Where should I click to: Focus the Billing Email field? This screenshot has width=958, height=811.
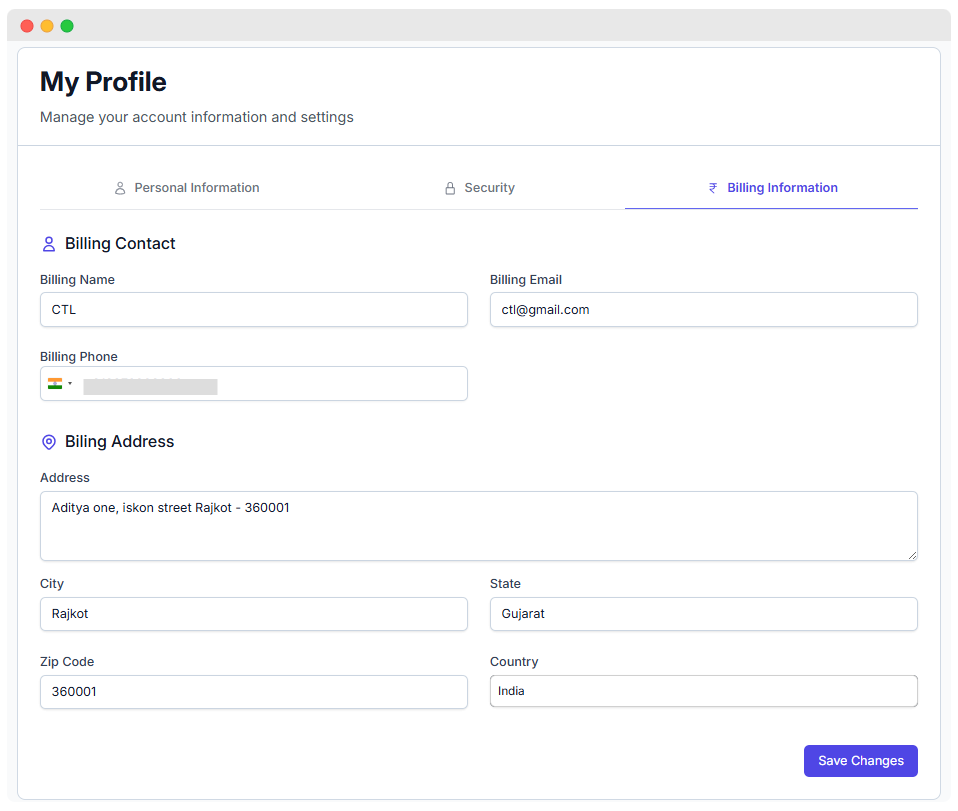pos(703,310)
